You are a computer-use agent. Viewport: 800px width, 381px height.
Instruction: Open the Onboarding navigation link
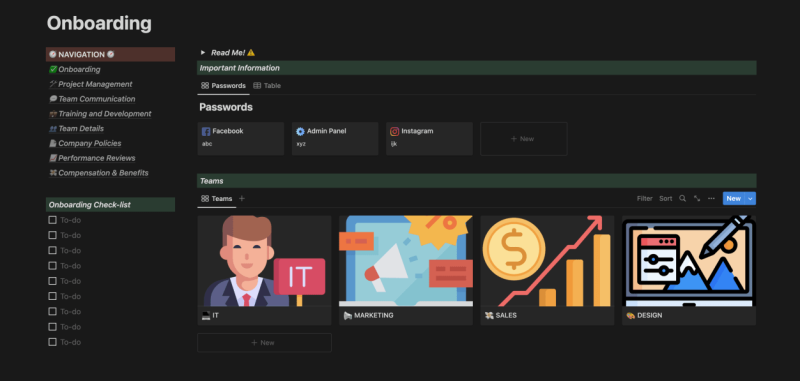79,69
